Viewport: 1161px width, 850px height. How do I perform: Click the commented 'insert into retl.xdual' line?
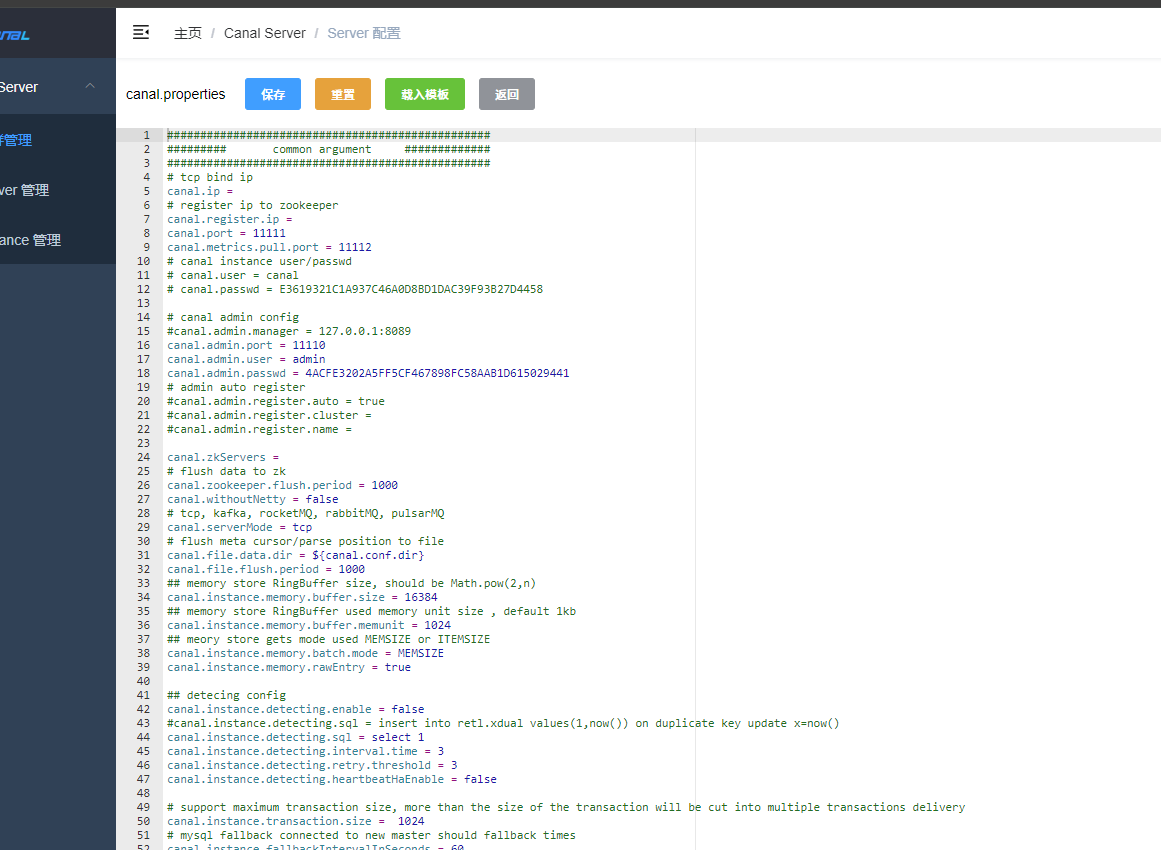[503, 723]
